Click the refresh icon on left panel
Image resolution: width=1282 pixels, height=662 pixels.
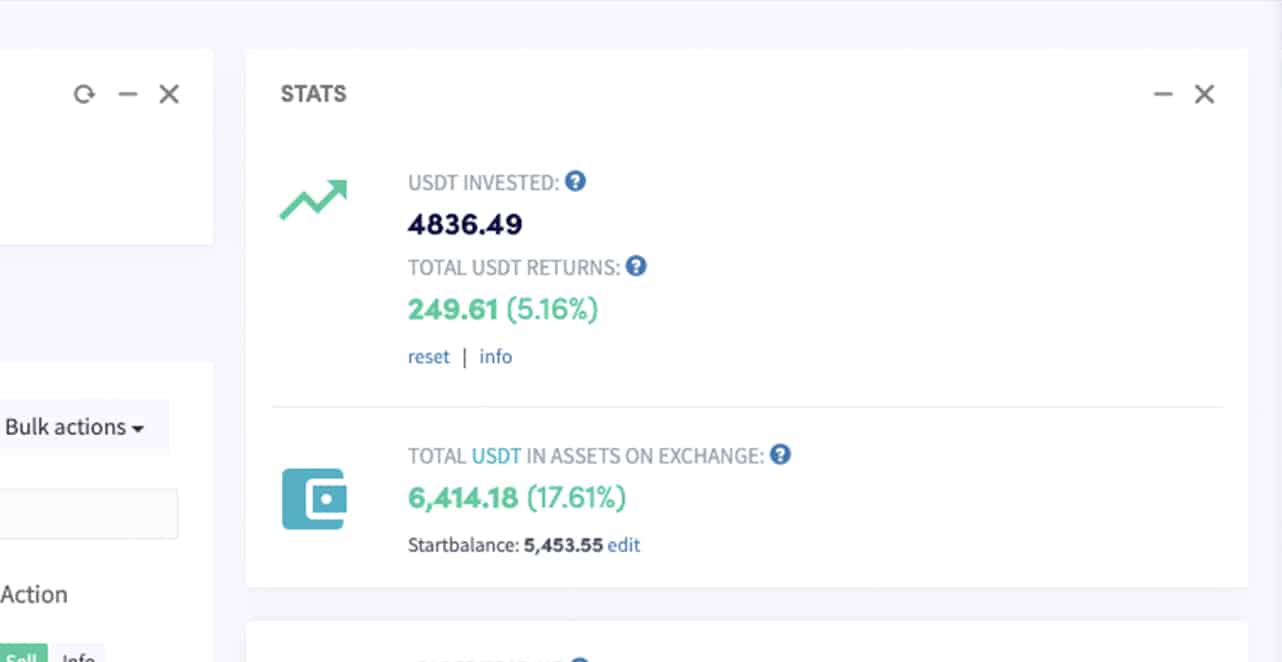pyautogui.click(x=84, y=94)
